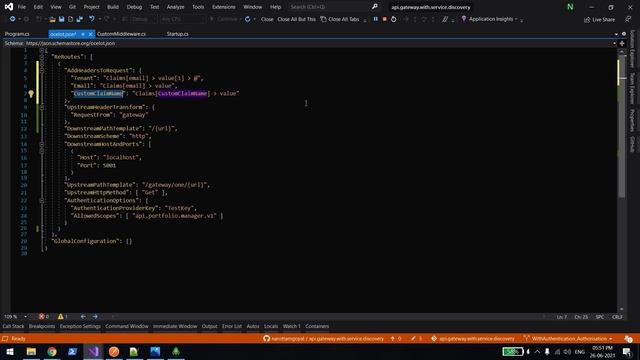Open the Schema selector dropdown arrow

(x=614, y=43)
